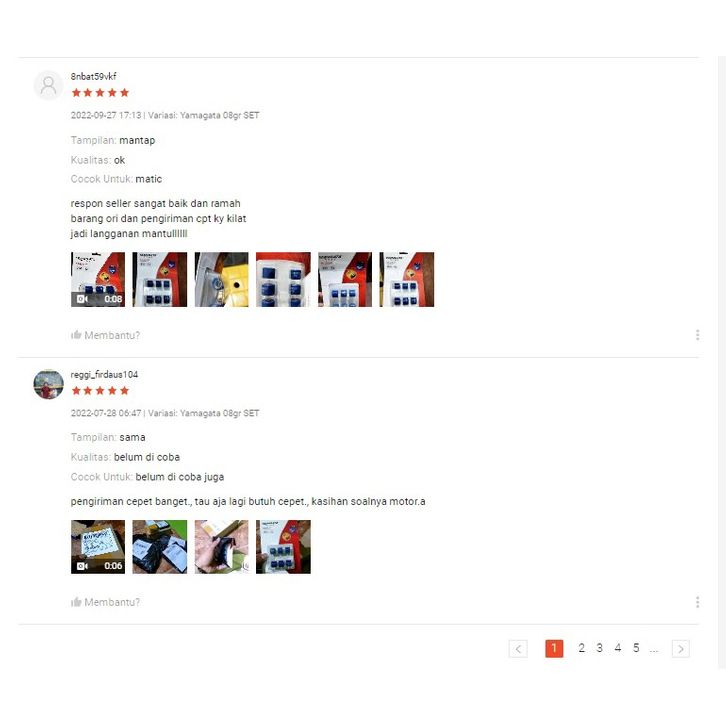The width and height of the screenshot is (726, 726).
Task: Click reggi_firdaus104's profile picture
Action: [x=49, y=384]
